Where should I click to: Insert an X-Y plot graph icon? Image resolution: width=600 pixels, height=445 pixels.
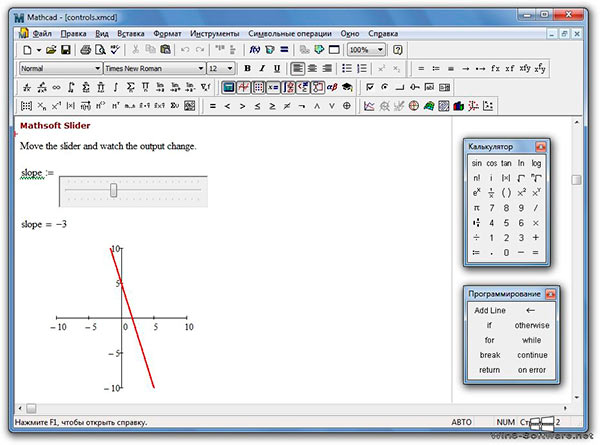369,106
